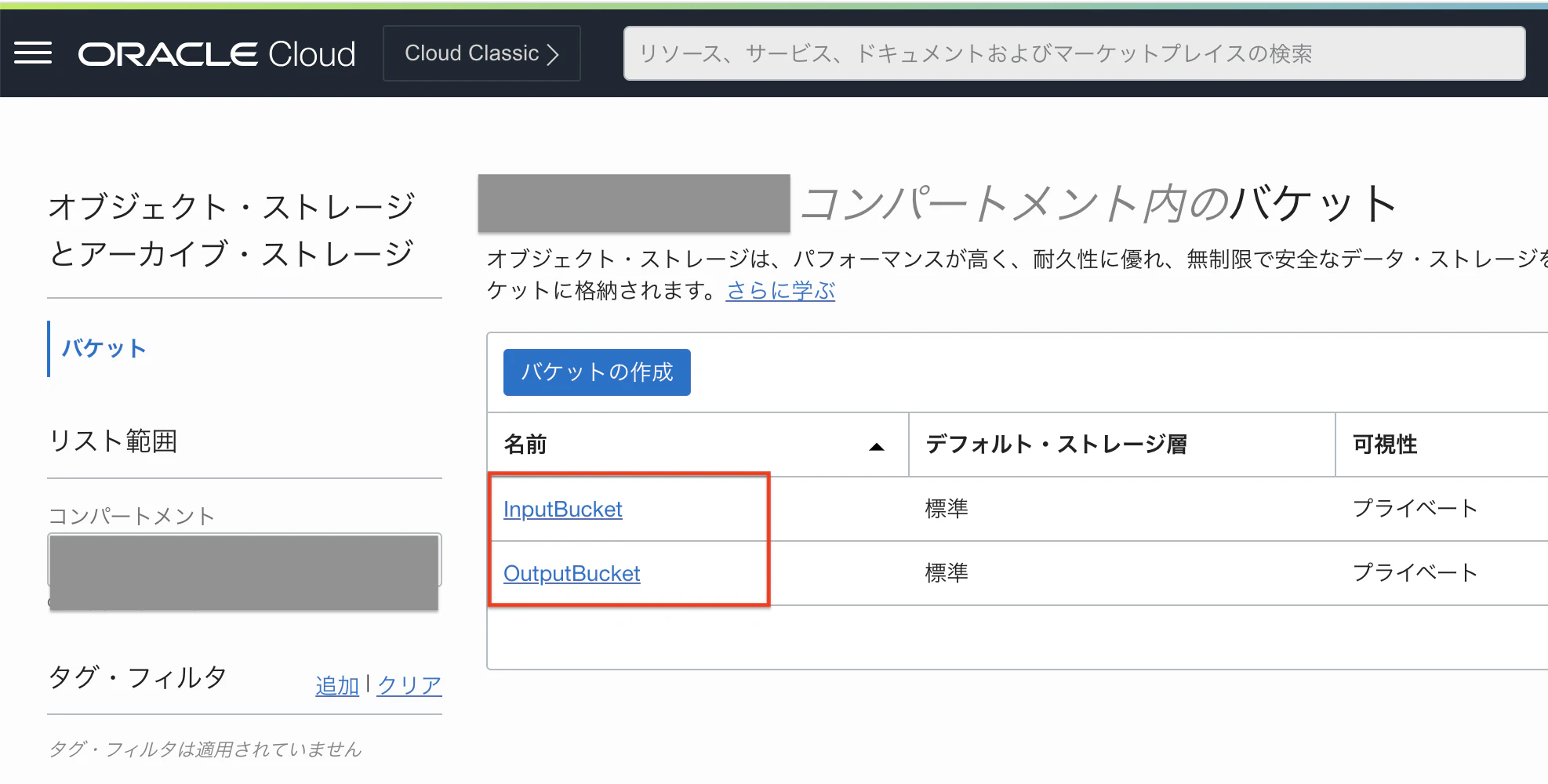Open the hamburger navigation menu
Image resolution: width=1548 pixels, height=784 pixels.
(33, 53)
